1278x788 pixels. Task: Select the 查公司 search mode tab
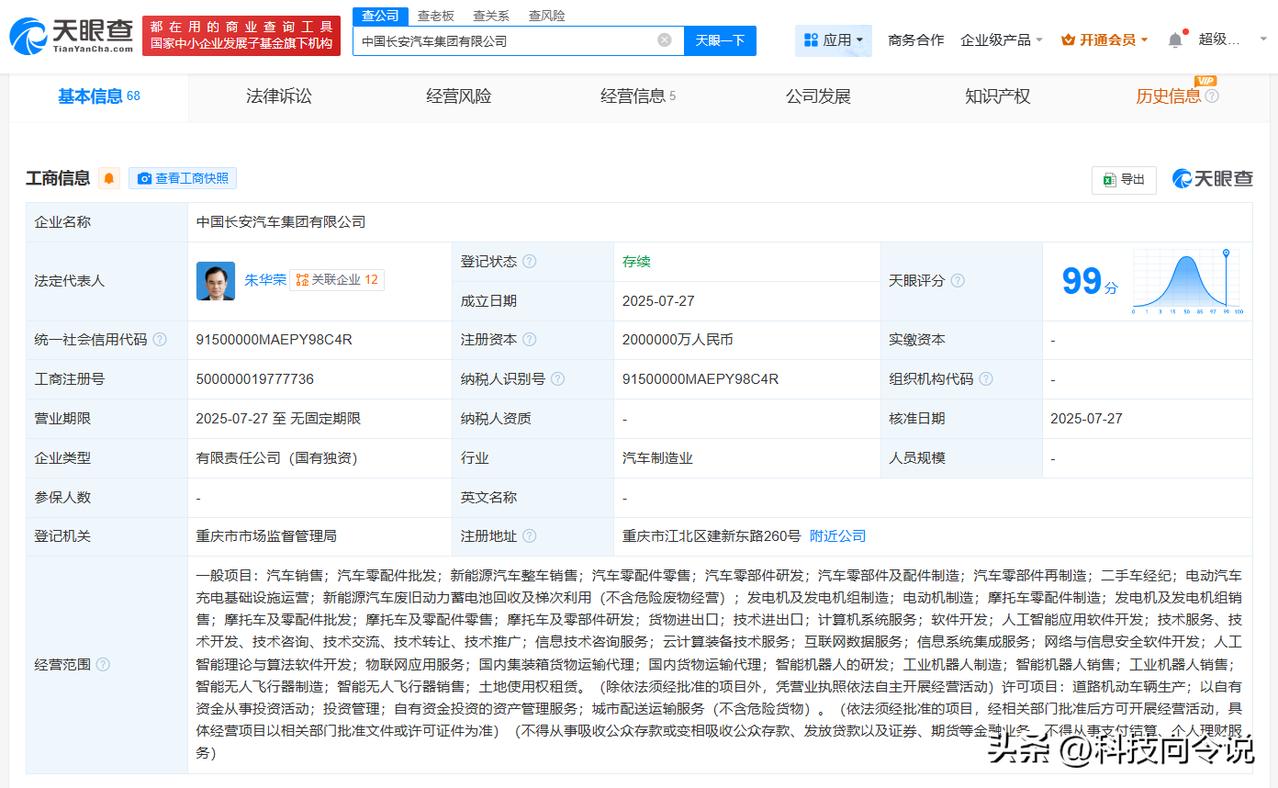point(380,15)
